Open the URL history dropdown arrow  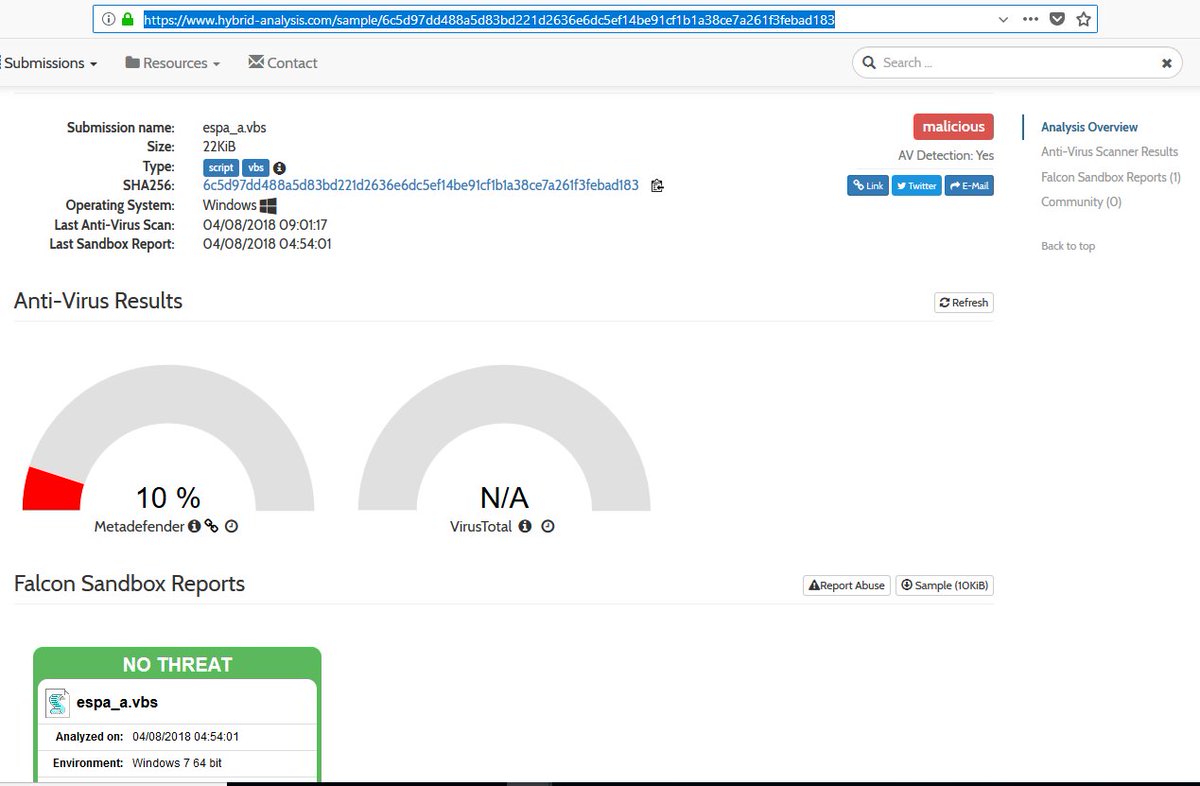click(x=1004, y=19)
